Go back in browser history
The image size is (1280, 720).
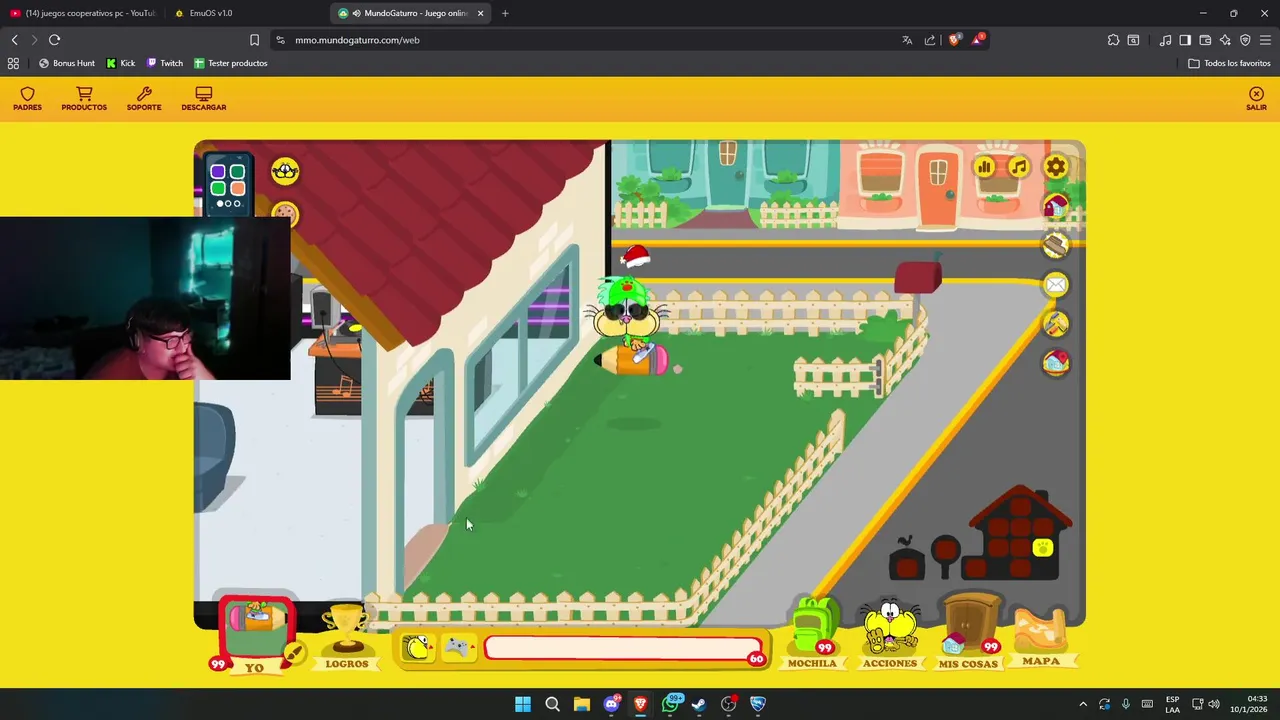(x=14, y=40)
